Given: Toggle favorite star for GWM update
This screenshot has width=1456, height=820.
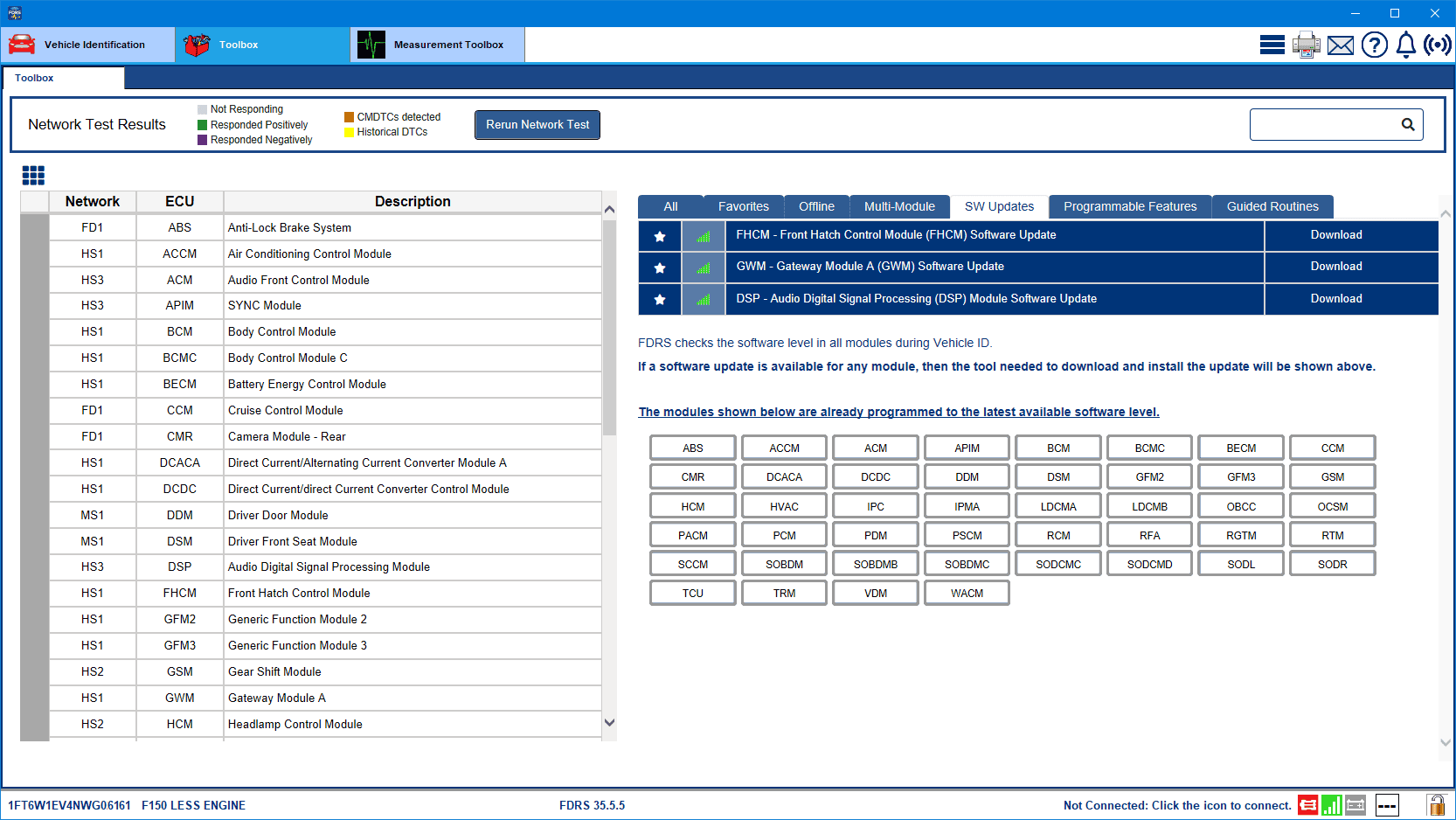Looking at the screenshot, I should pos(660,268).
